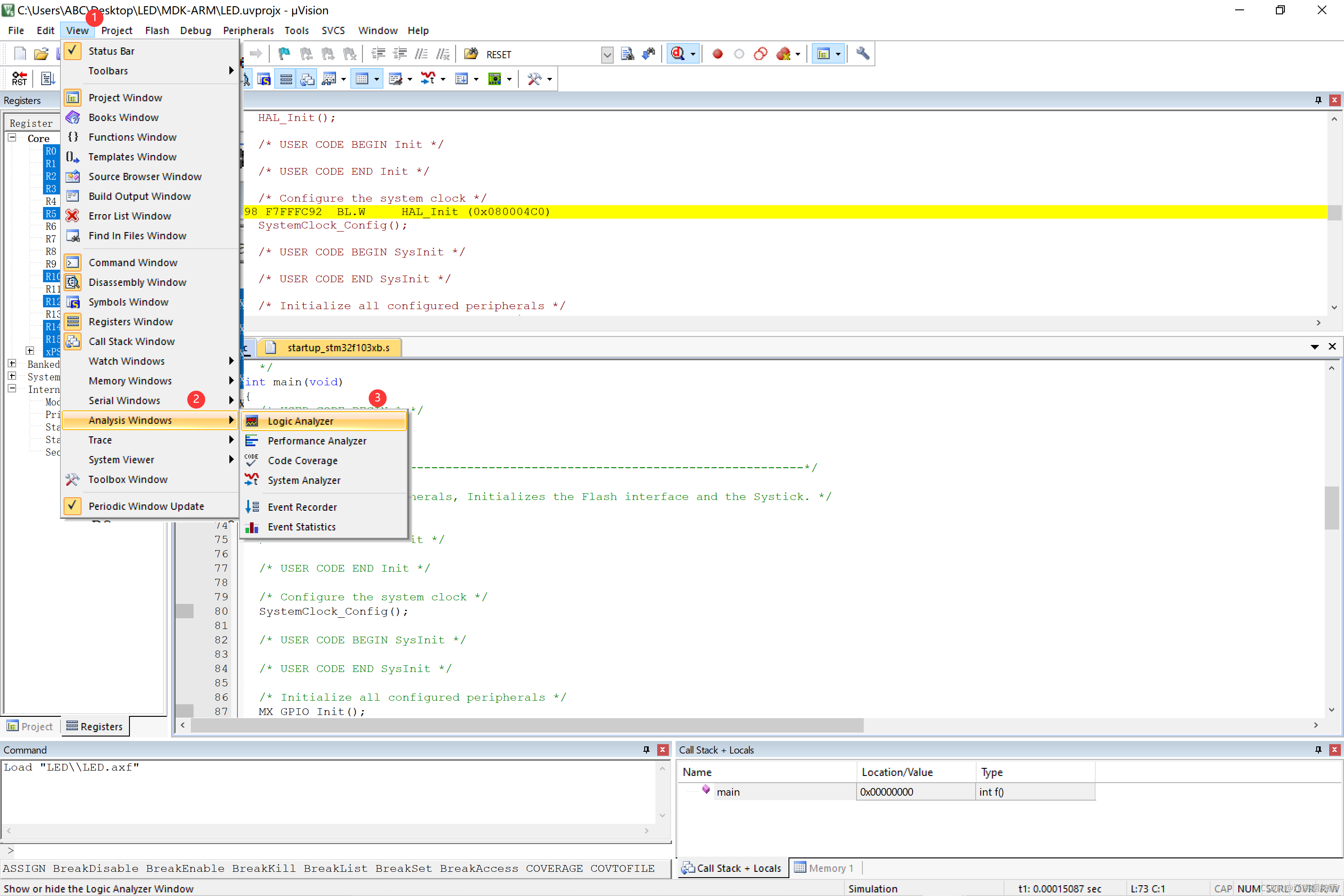Click the Toolbox Window menu entry

(x=128, y=479)
